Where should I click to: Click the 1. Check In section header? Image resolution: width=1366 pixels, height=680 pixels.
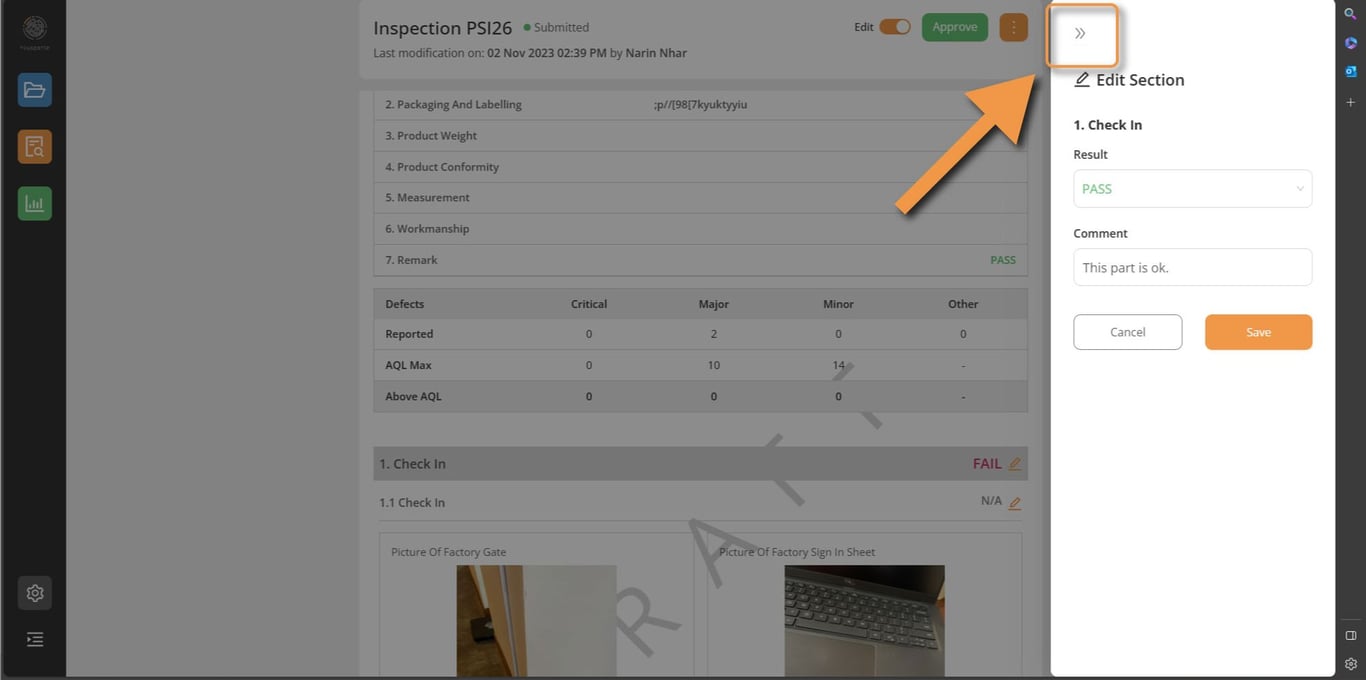(x=700, y=464)
